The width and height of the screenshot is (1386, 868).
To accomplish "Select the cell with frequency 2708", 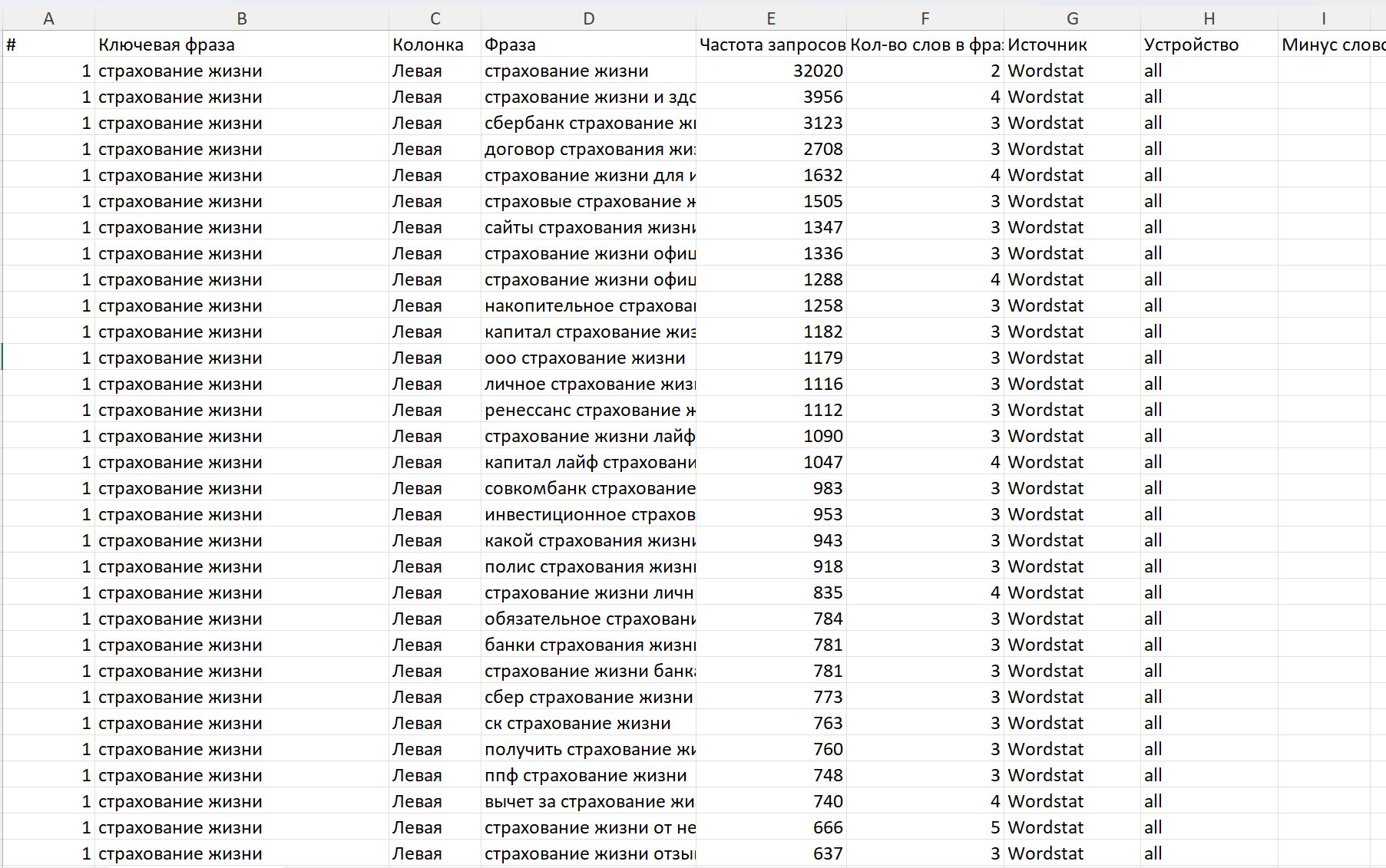I will (771, 149).
